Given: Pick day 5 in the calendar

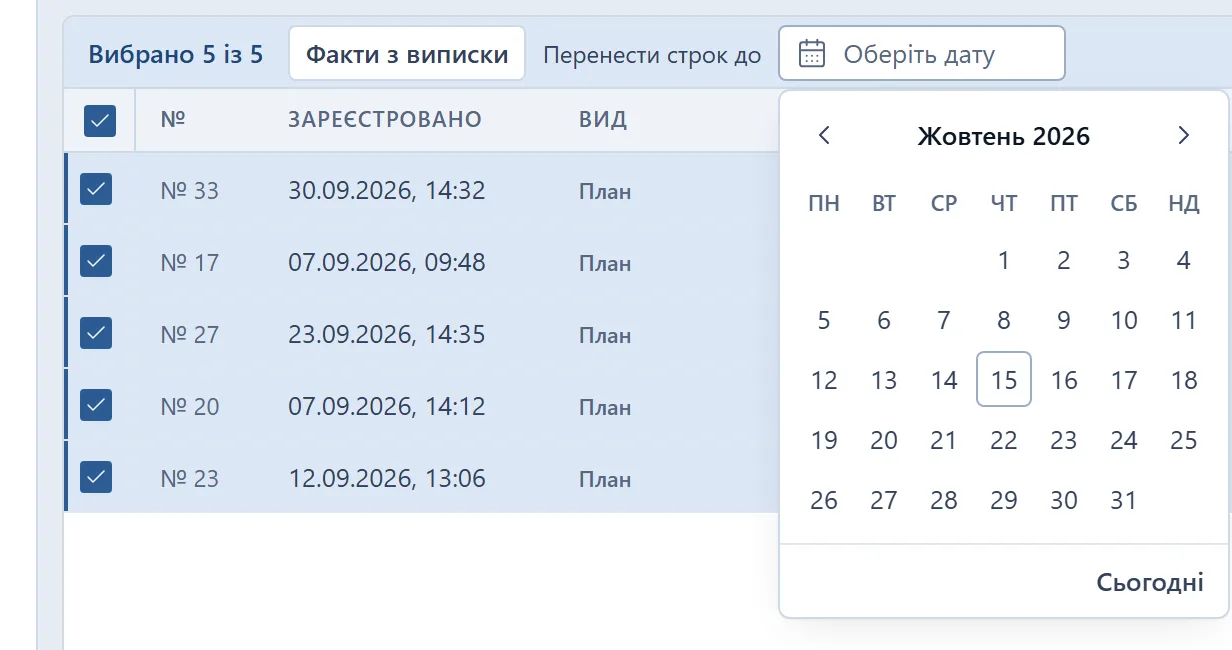Looking at the screenshot, I should click(824, 321).
